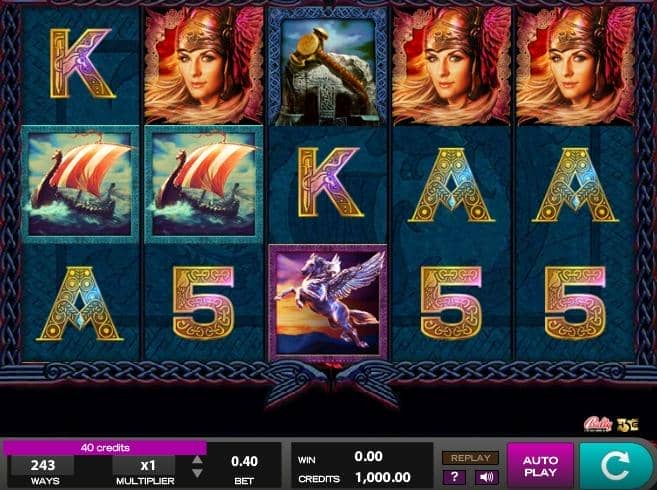The width and height of the screenshot is (657, 490).
Task: Click the AUTO PLAY button
Action: click(x=540, y=466)
